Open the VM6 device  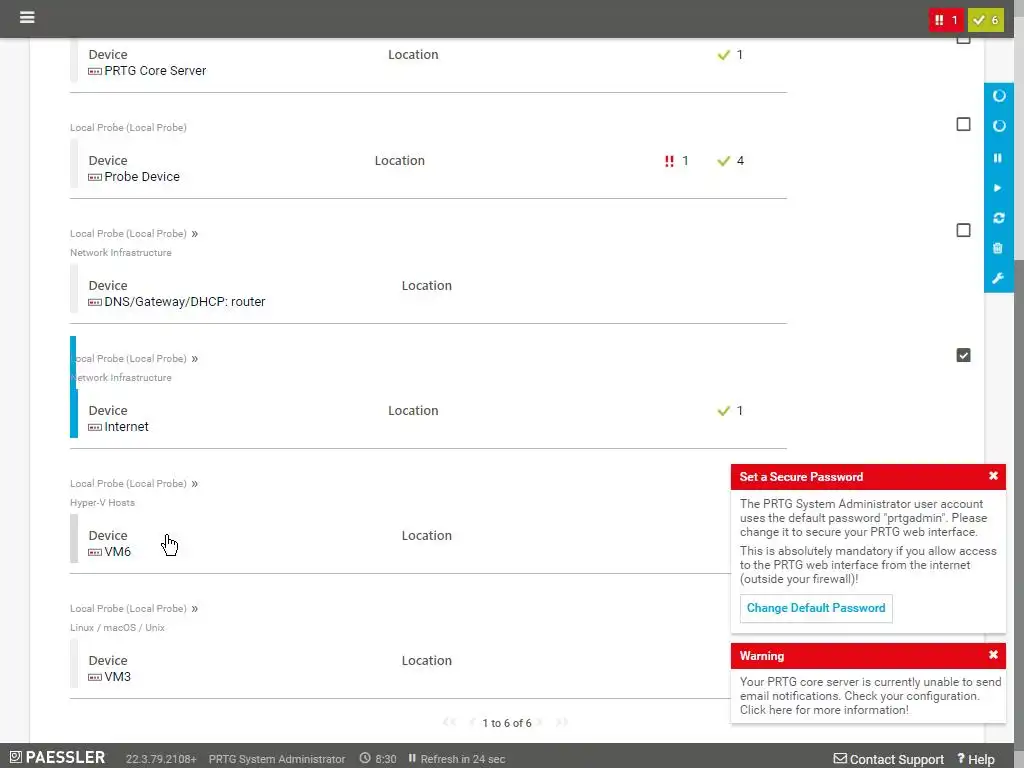tap(118, 552)
